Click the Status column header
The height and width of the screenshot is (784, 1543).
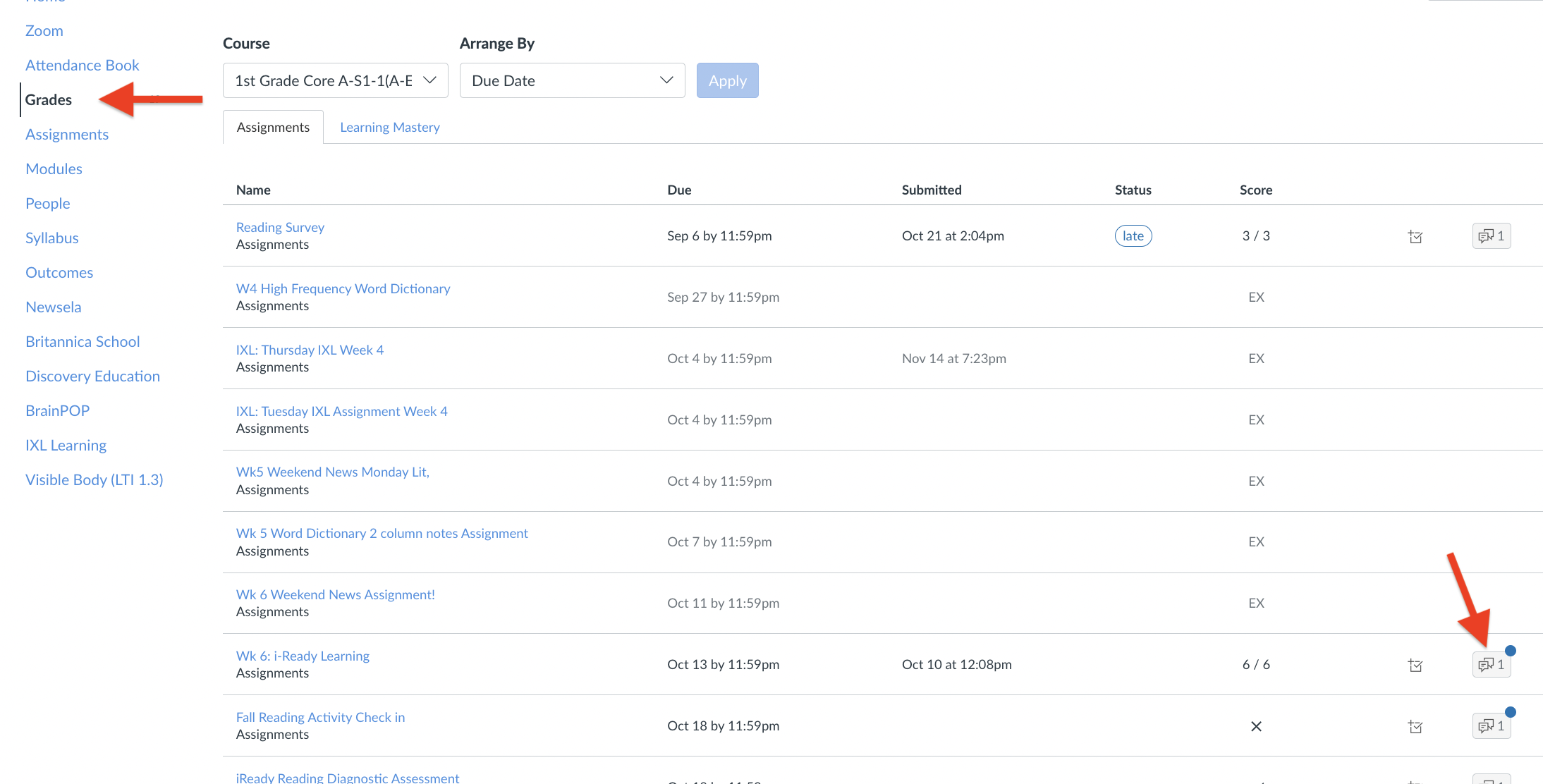[x=1133, y=190]
